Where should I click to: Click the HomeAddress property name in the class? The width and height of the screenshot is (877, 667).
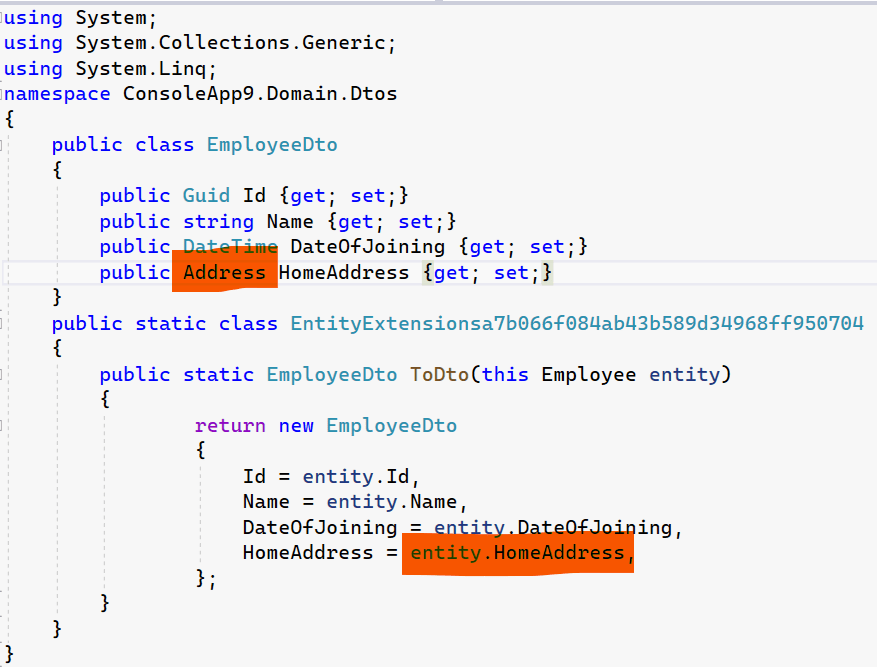[x=344, y=273]
